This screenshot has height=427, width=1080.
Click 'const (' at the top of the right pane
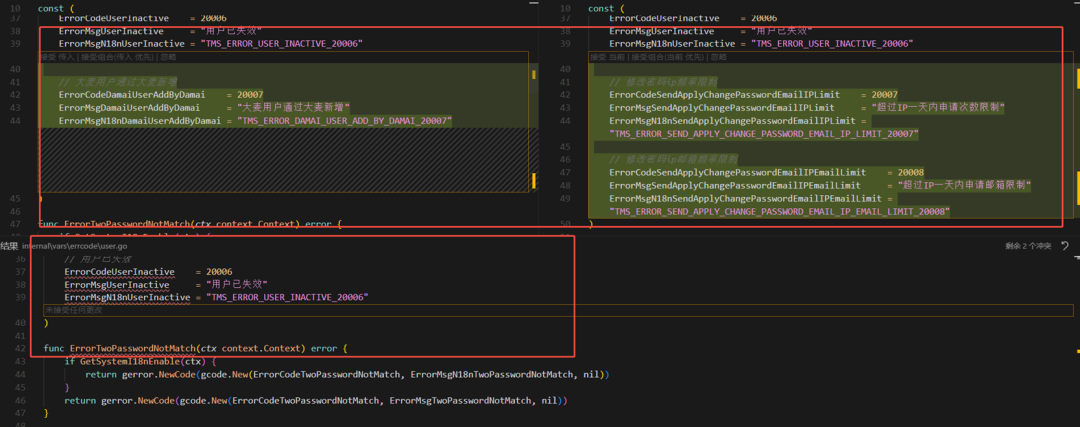pos(607,8)
